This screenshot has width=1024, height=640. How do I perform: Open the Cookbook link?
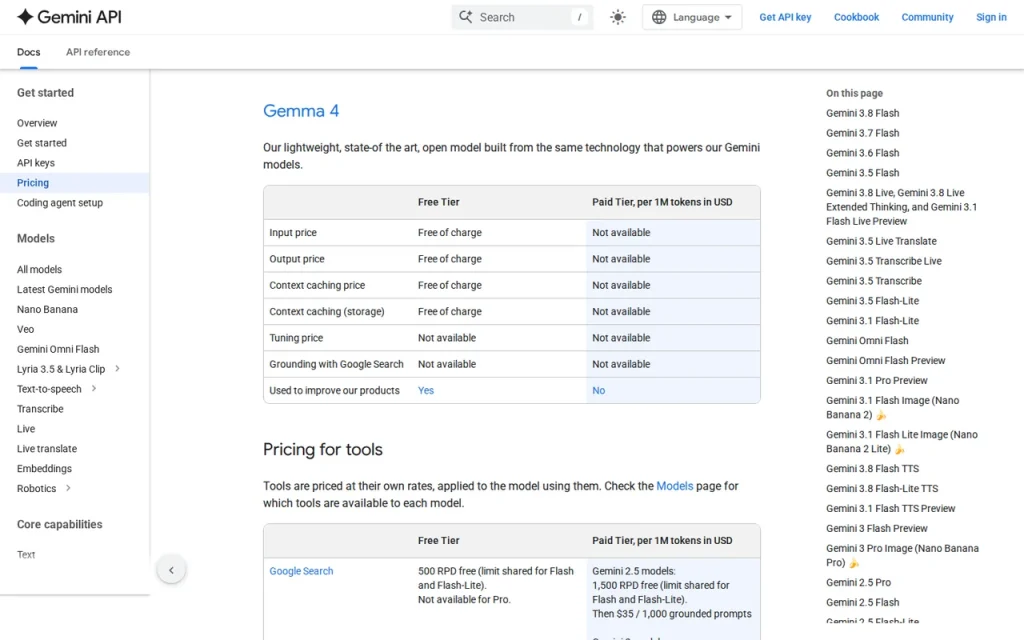click(856, 17)
